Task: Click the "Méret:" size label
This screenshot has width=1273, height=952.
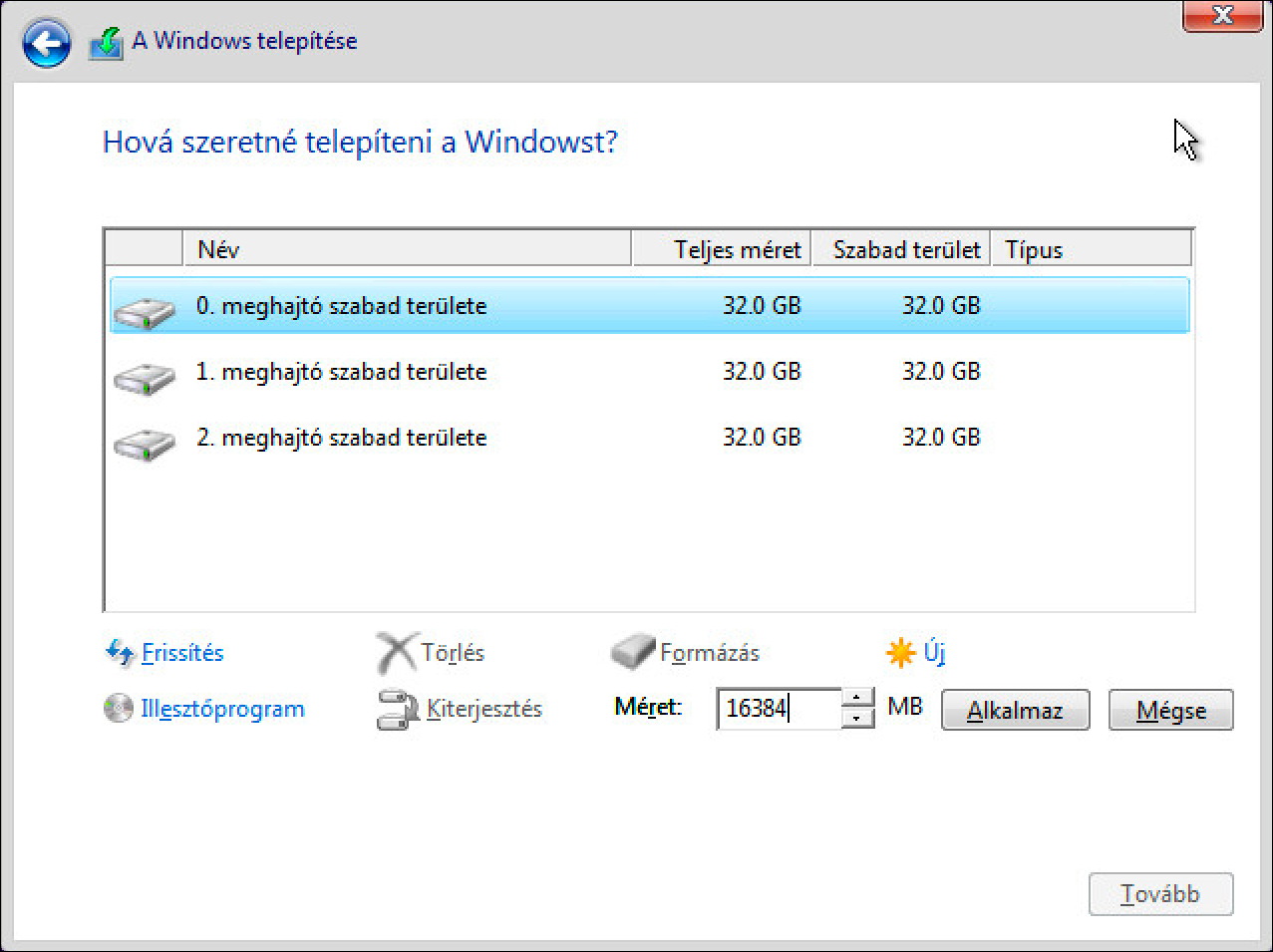Action: pos(648,708)
